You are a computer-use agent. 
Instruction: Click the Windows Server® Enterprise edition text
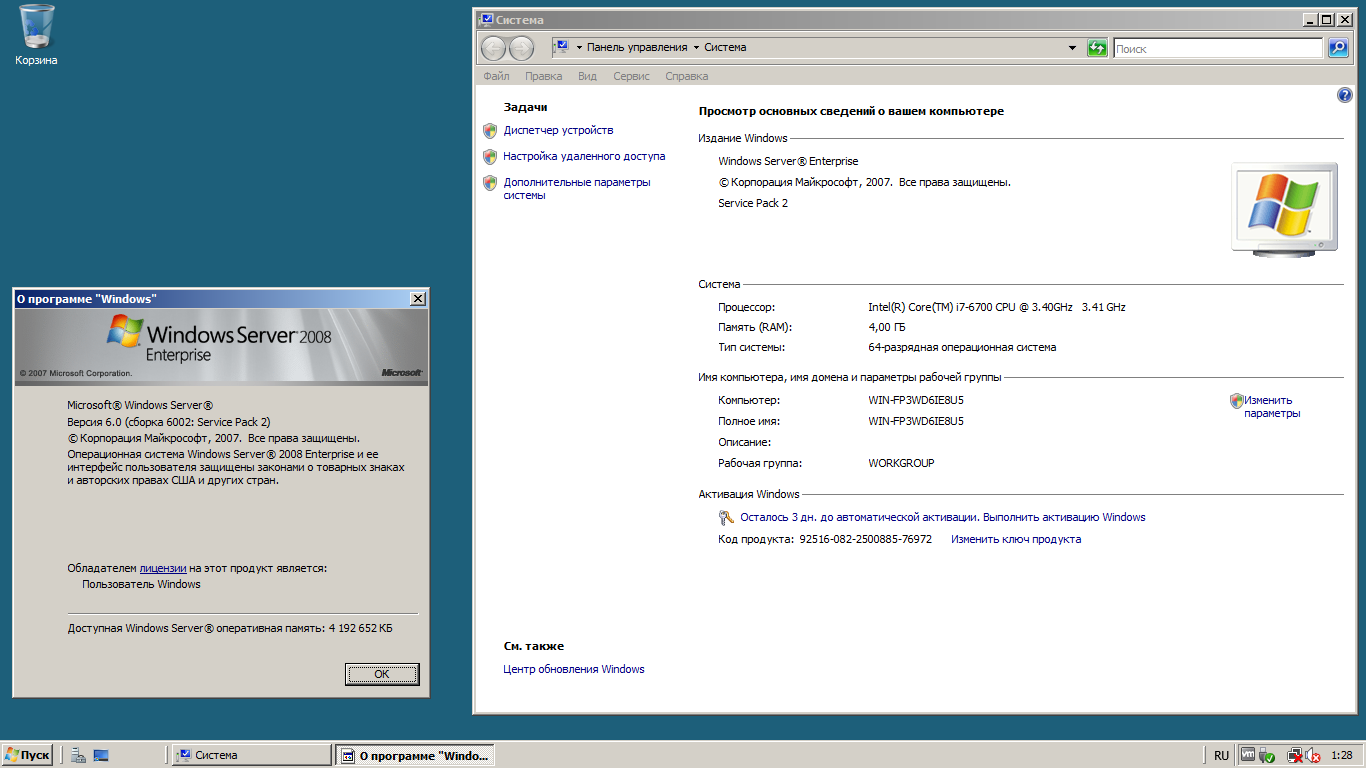(788, 162)
